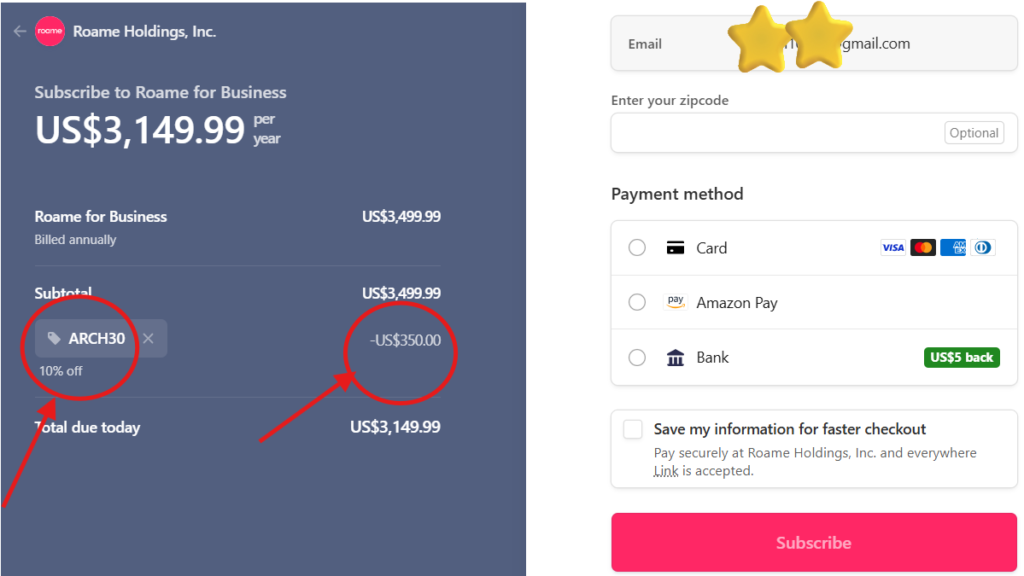The width and height of the screenshot is (1024, 576).
Task: Click the Visa card brand icon
Action: click(893, 247)
